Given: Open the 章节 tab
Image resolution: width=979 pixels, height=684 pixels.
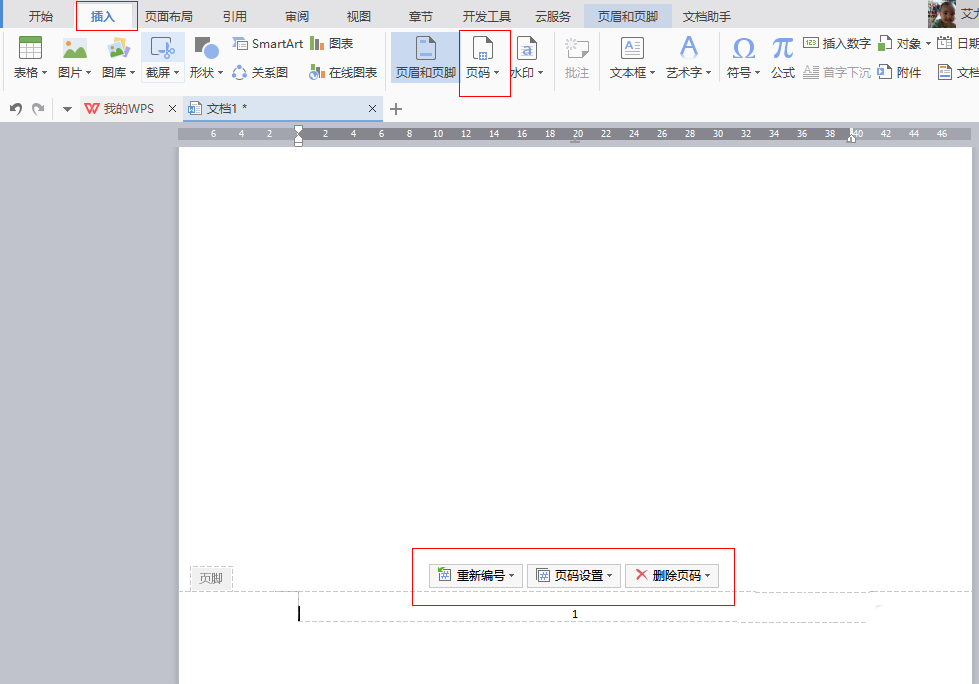Looking at the screenshot, I should point(420,16).
